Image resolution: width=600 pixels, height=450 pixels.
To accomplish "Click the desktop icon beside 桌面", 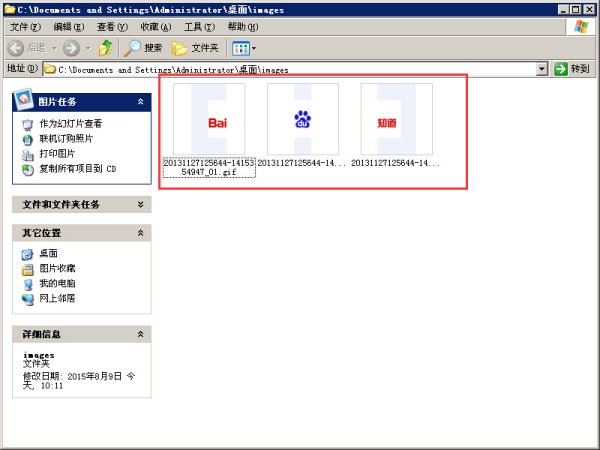I will click(x=28, y=254).
